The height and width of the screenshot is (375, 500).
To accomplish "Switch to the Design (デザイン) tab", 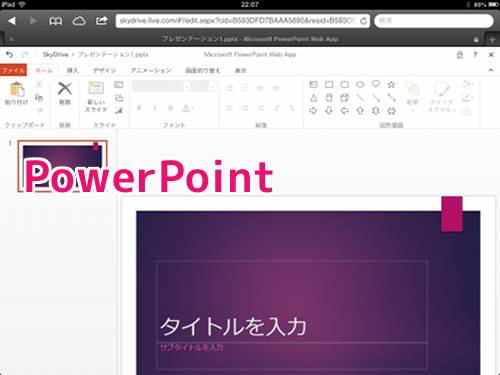I will [104, 70].
